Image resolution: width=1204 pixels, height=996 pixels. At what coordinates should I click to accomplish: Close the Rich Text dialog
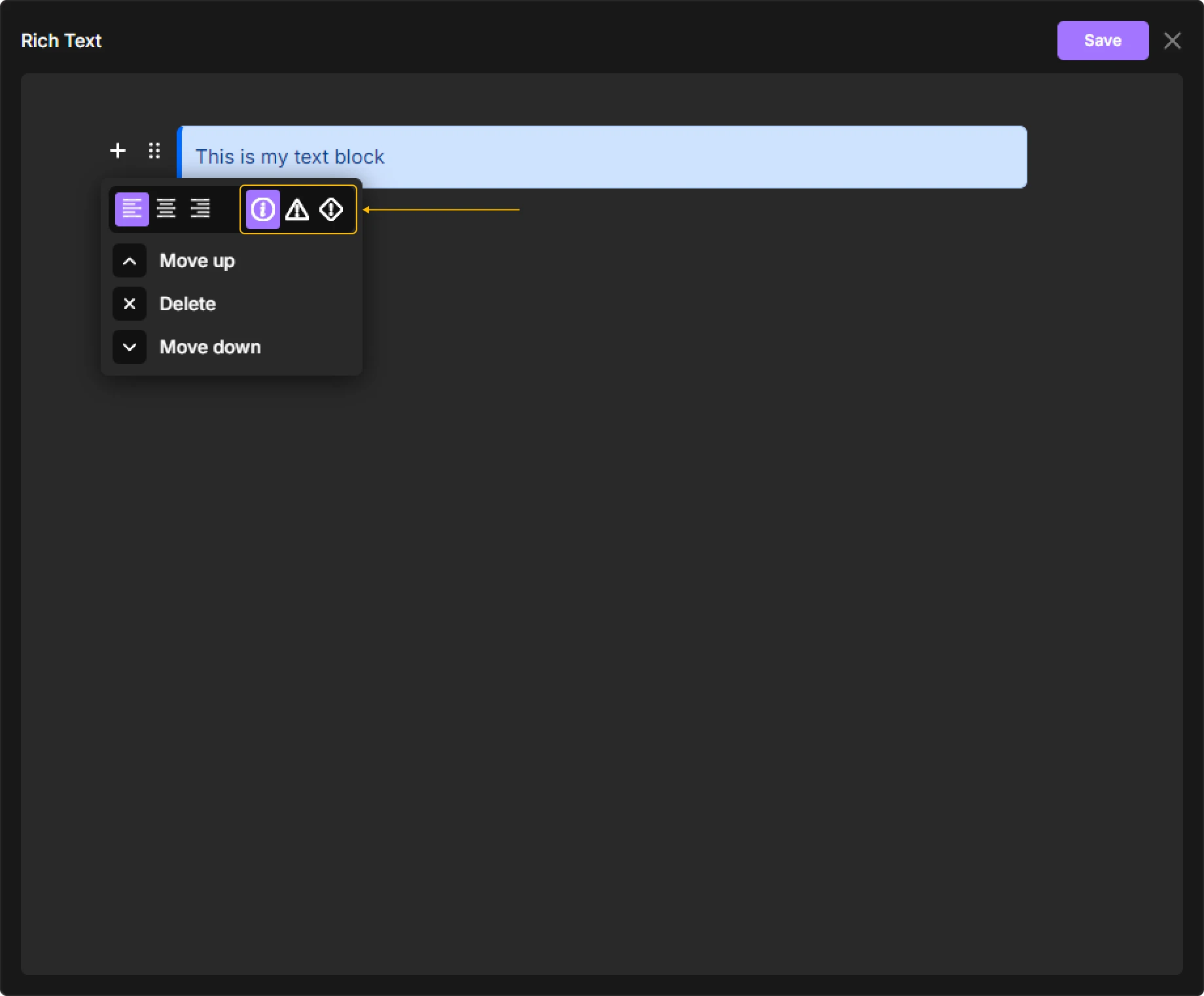tap(1173, 41)
